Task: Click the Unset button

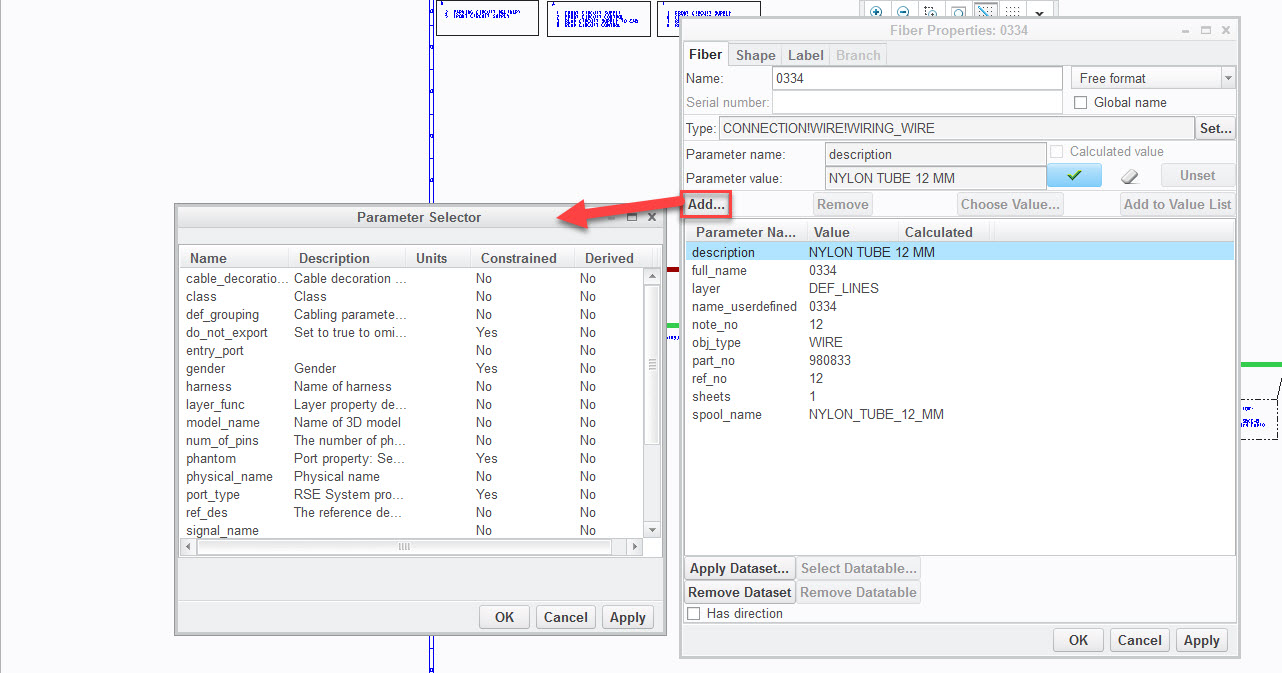Action: tap(1197, 176)
